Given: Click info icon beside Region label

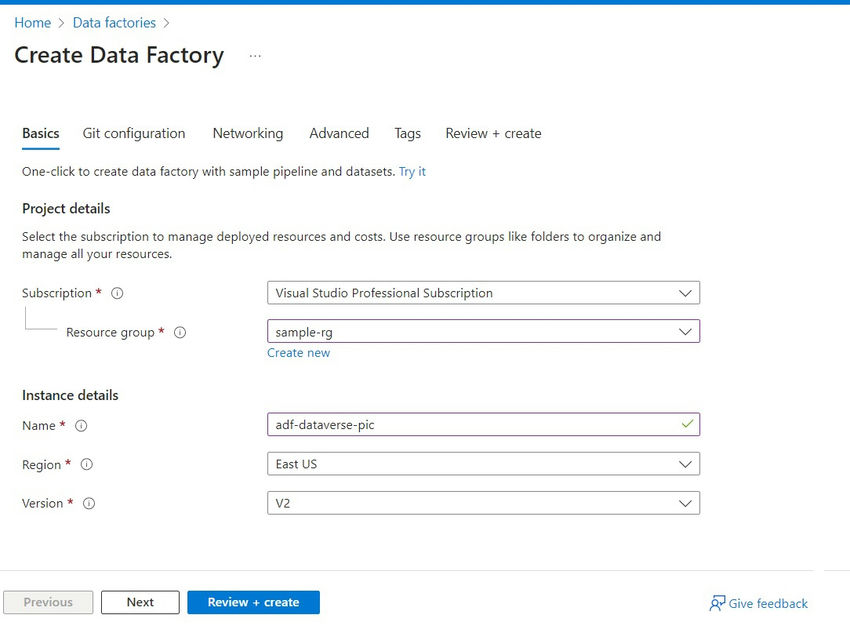Looking at the screenshot, I should click(x=86, y=465).
